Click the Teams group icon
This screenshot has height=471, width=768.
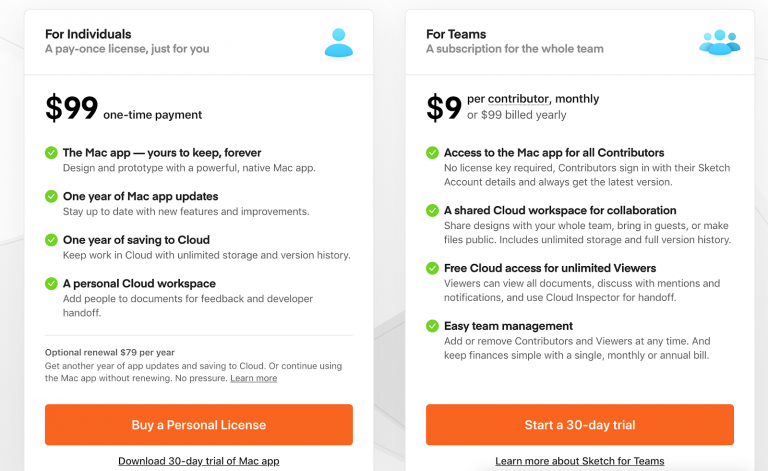(x=719, y=42)
